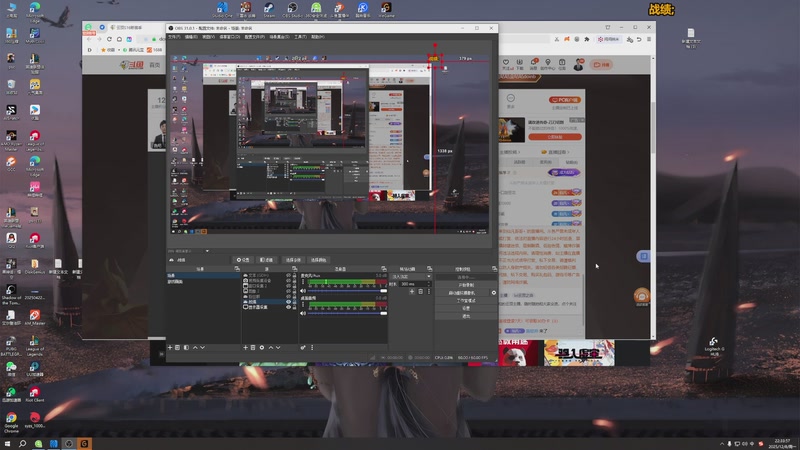Toggle visibility of 窗口采集 2 source

click(x=288, y=286)
